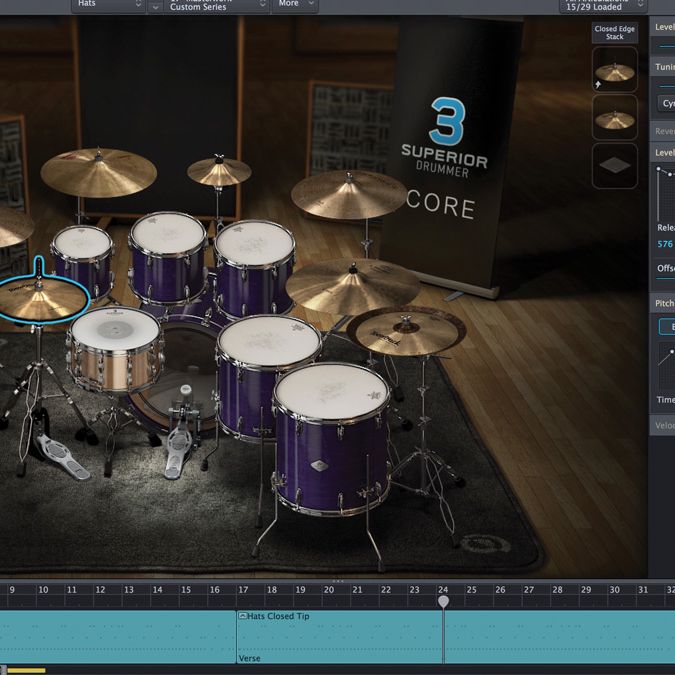675x675 pixels.
Task: Click the Hats Closed Tip block label
Action: (278, 616)
